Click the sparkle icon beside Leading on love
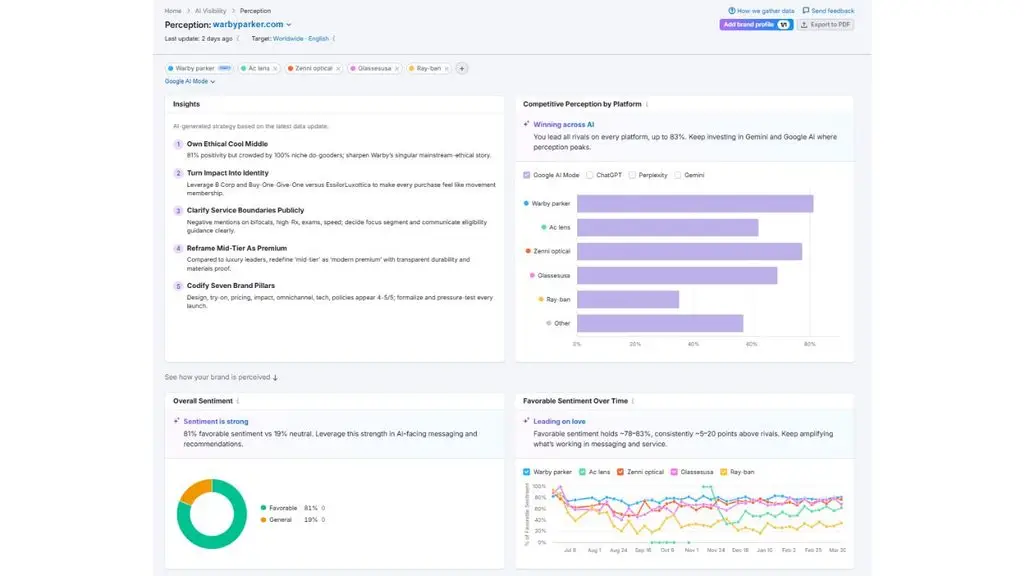 (526, 421)
